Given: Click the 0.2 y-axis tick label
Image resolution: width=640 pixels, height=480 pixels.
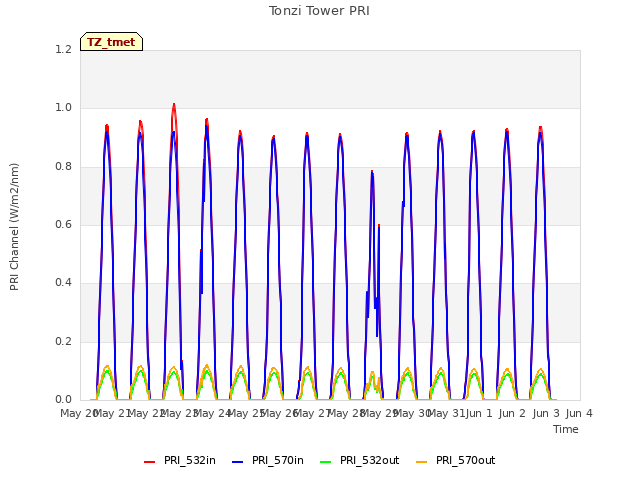Looking at the screenshot, I should pyautogui.click(x=63, y=341).
